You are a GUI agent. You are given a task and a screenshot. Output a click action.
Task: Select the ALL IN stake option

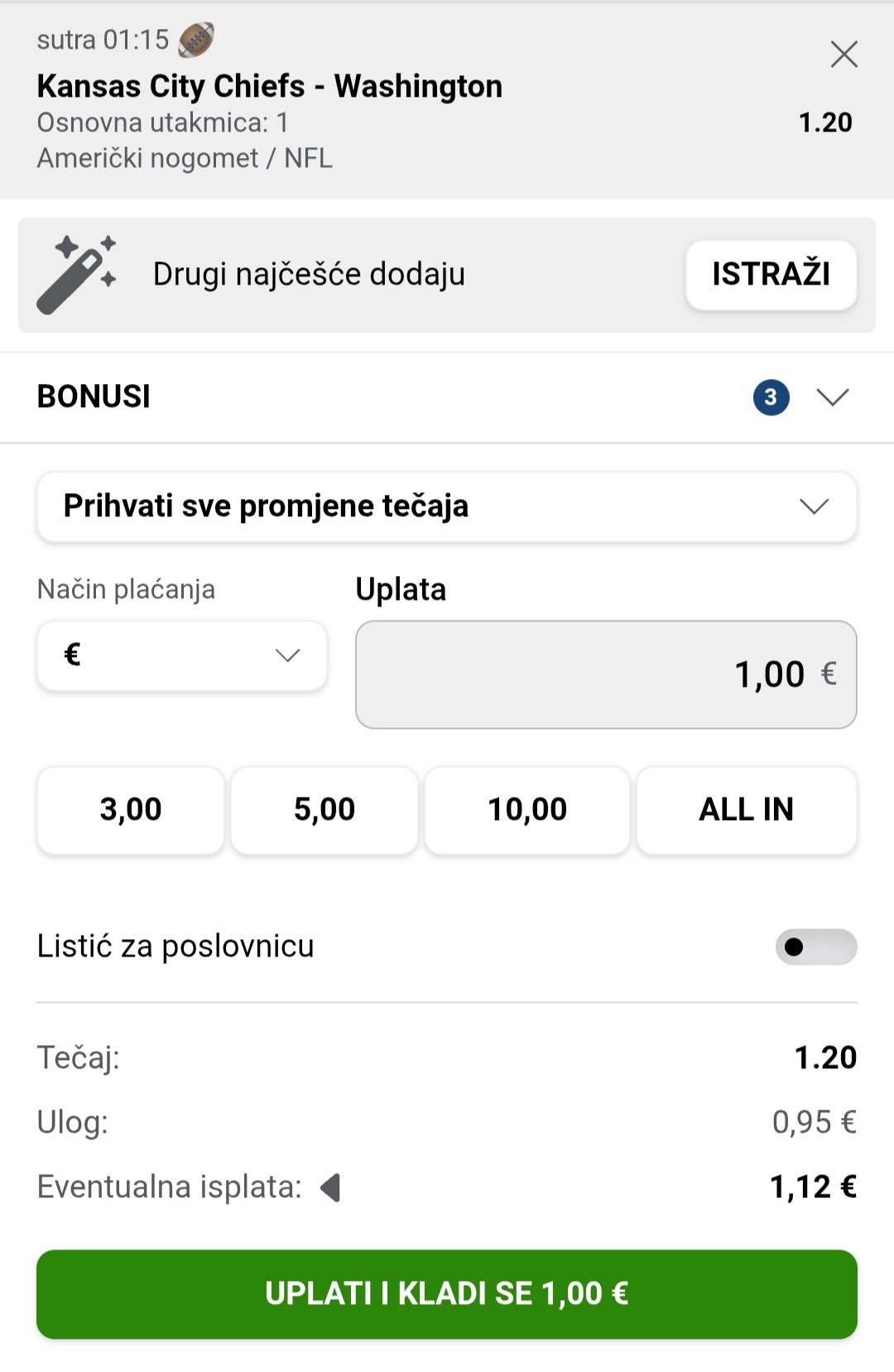point(746,809)
